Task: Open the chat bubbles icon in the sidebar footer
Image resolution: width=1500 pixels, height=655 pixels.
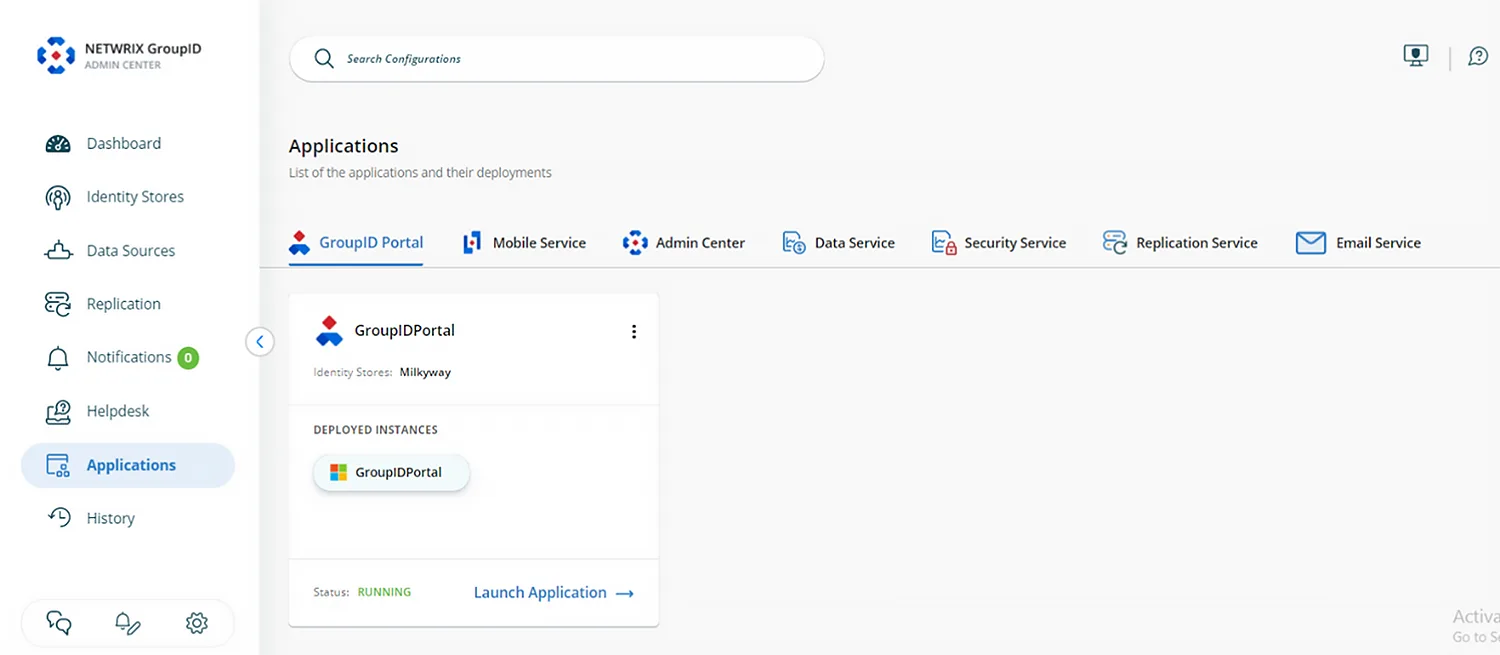Action: 59,623
